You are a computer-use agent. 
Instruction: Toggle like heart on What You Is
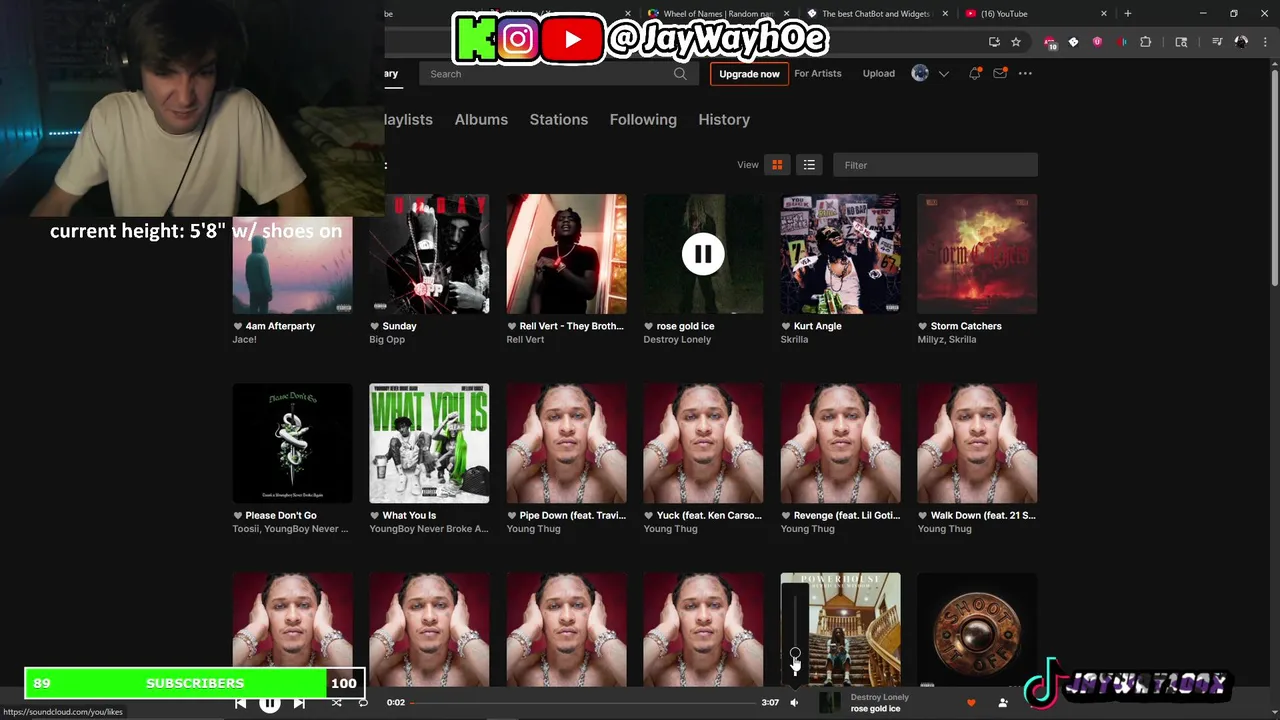pos(375,516)
